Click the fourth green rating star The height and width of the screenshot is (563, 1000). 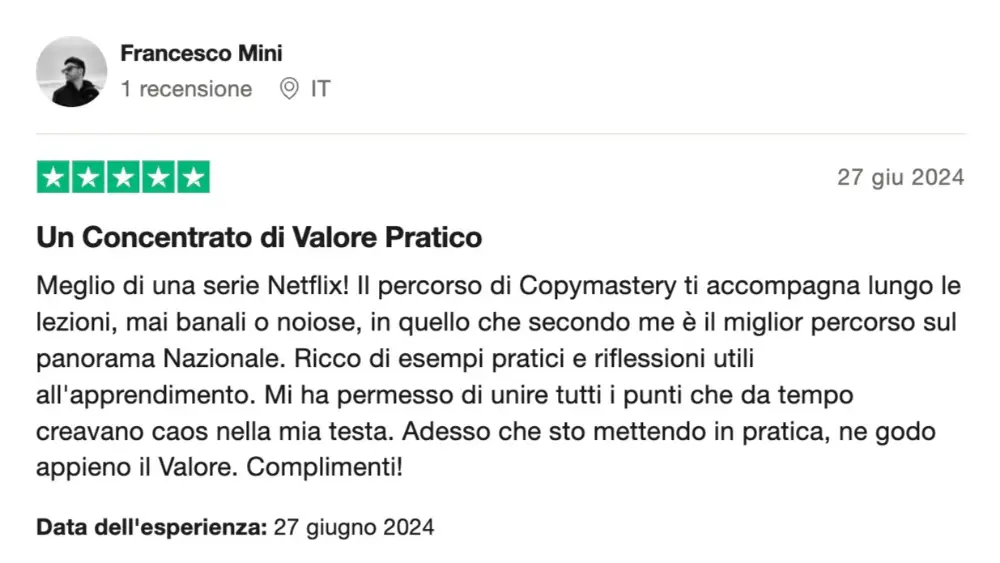pos(158,177)
